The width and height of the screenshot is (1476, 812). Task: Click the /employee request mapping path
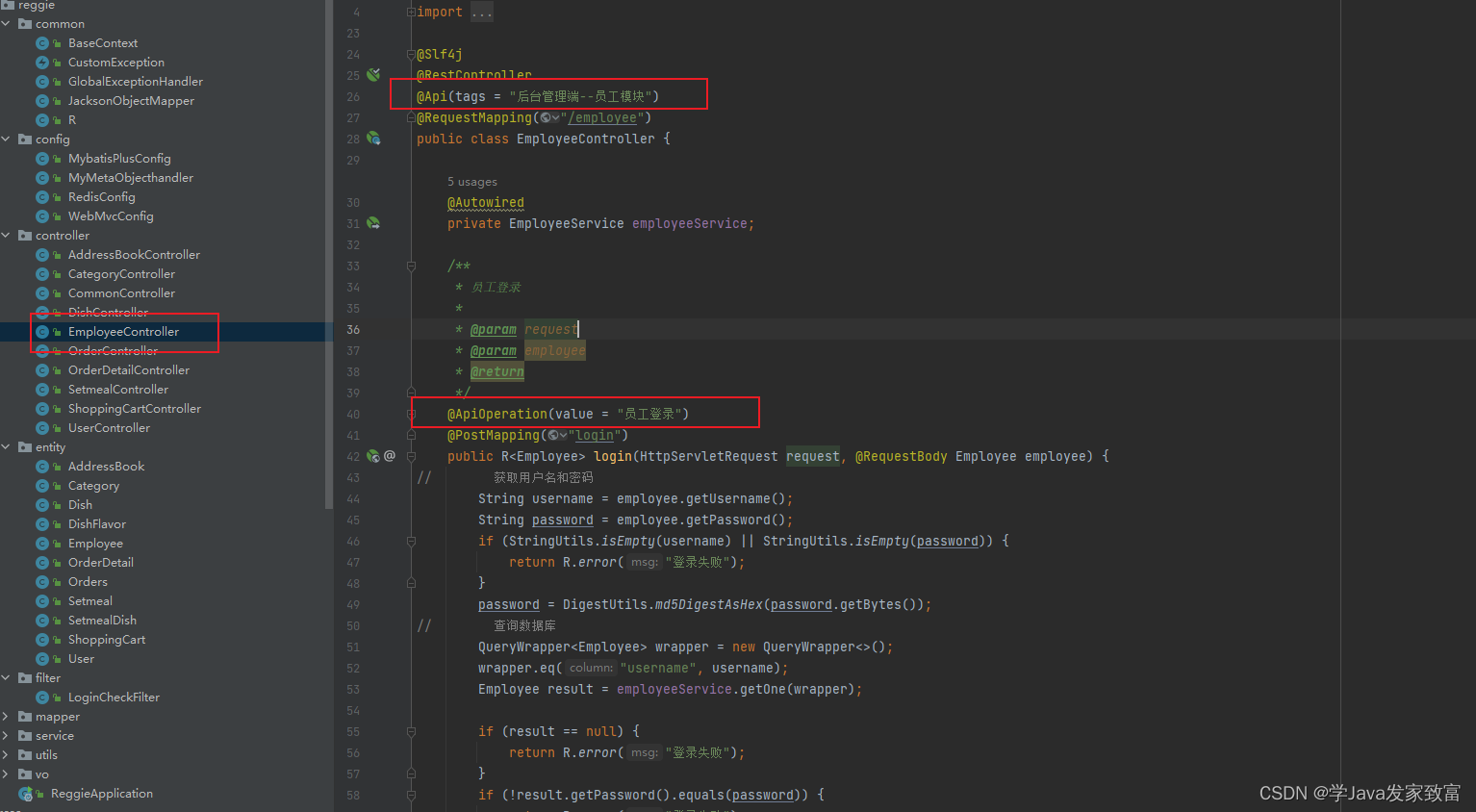pyautogui.click(x=602, y=118)
